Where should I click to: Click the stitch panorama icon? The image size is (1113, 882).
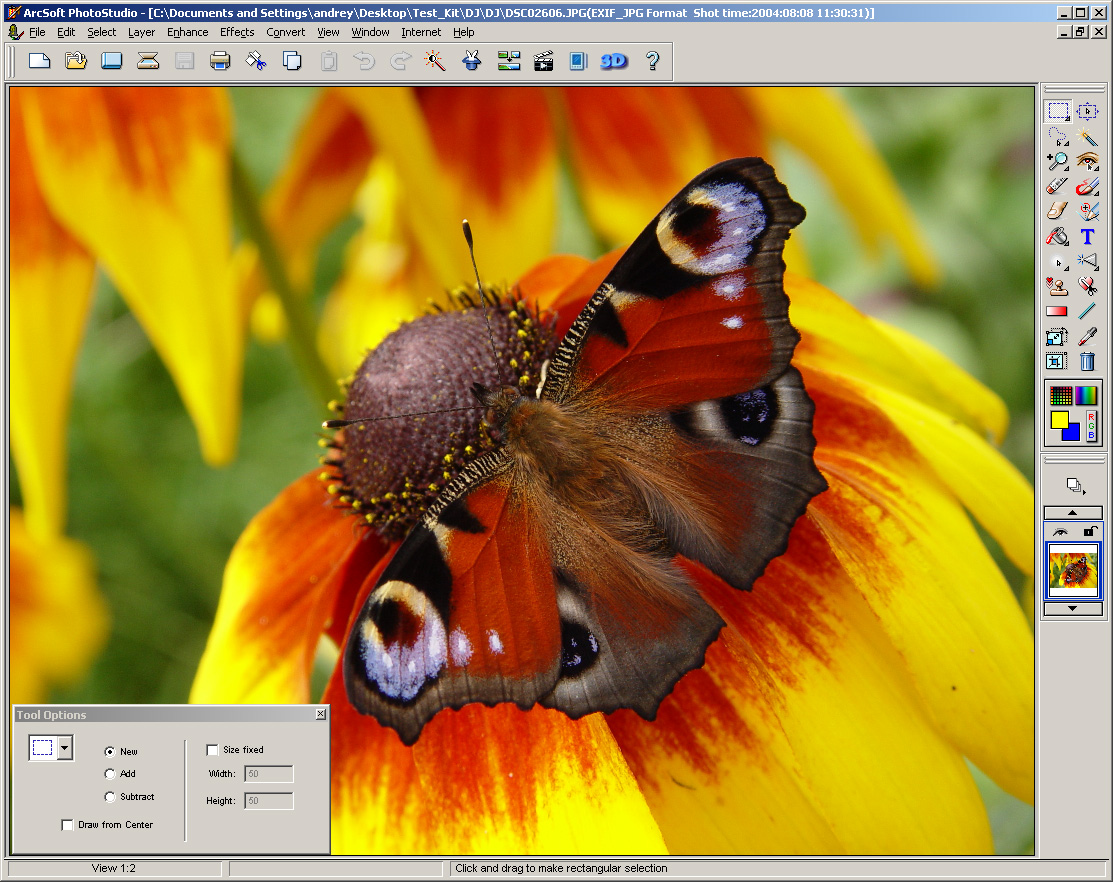point(508,61)
